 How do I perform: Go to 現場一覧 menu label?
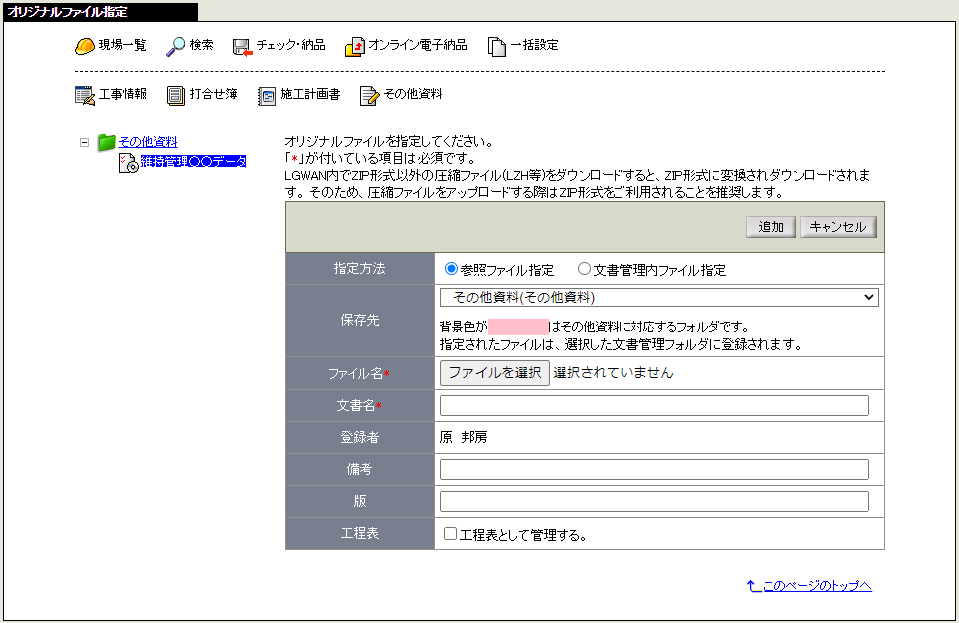click(122, 45)
